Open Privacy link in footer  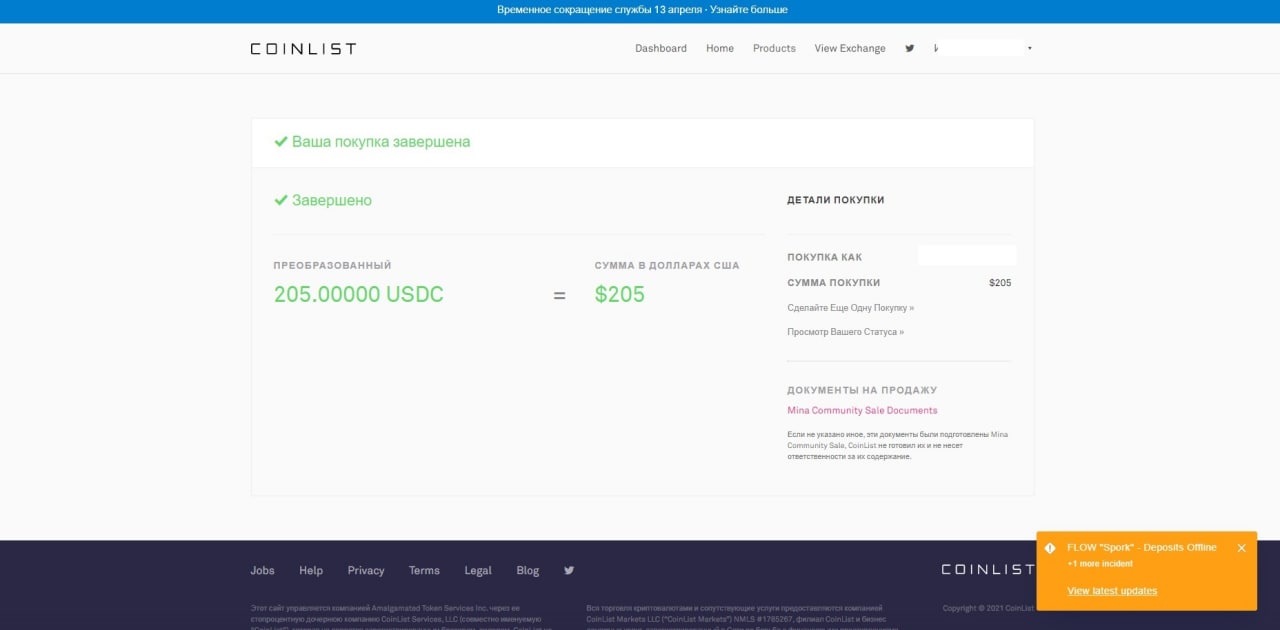click(366, 570)
